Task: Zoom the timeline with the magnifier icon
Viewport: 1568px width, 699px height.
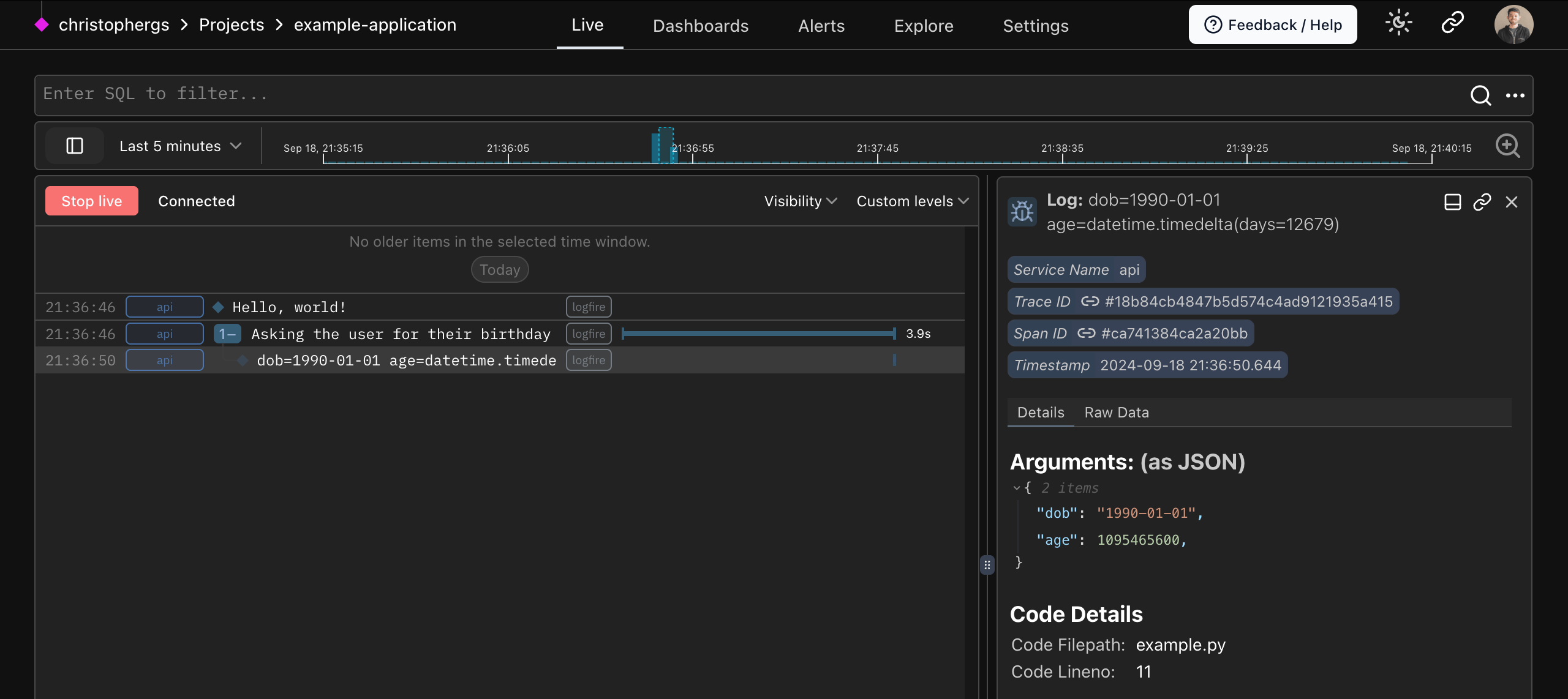Action: tap(1508, 146)
